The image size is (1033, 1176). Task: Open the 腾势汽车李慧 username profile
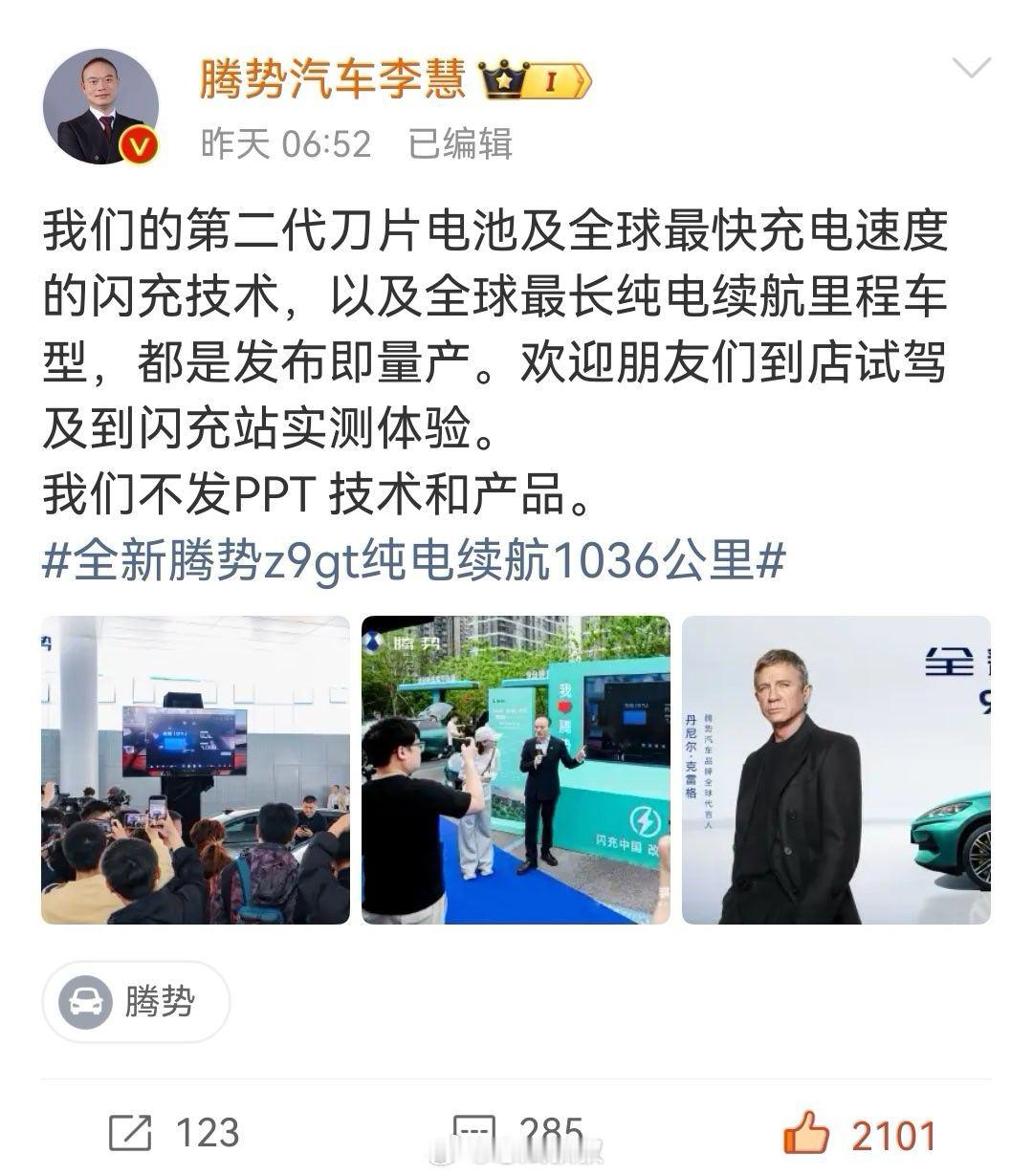click(x=332, y=79)
